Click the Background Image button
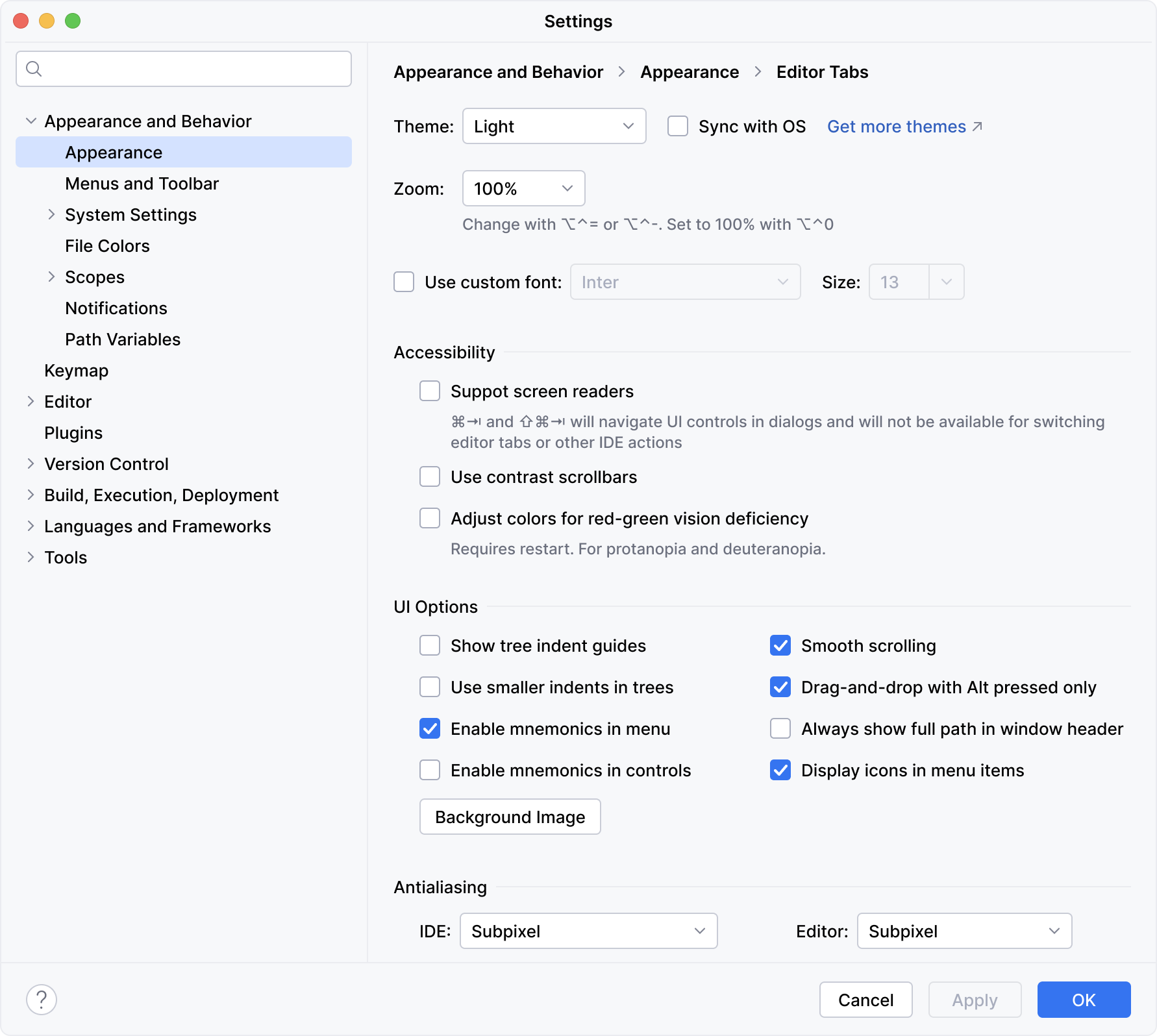 pos(510,817)
